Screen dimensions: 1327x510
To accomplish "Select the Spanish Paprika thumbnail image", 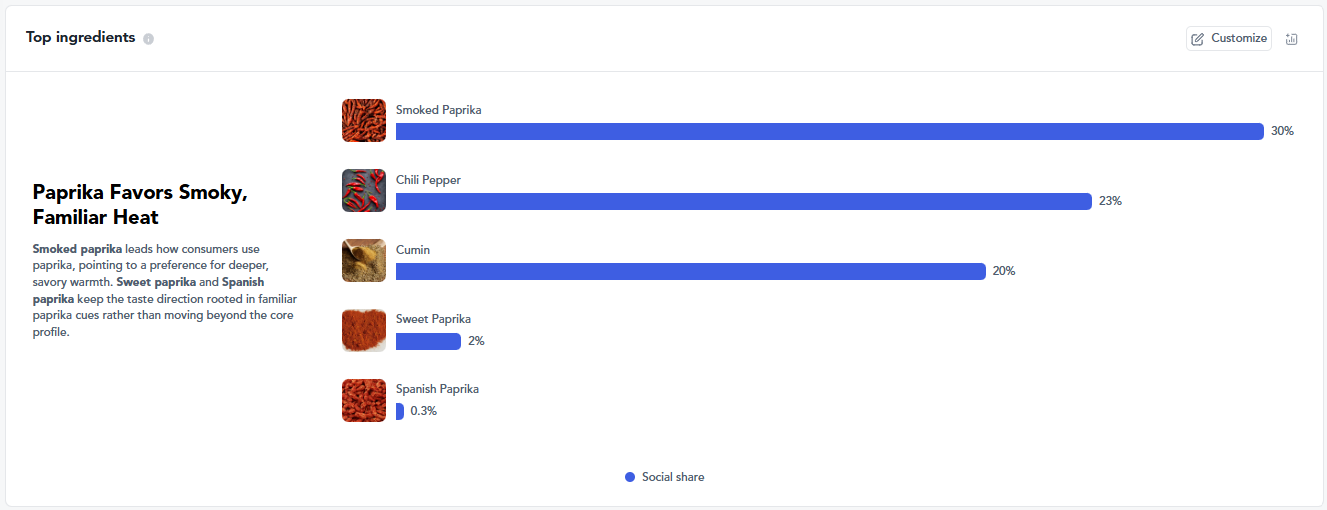I will [364, 400].
